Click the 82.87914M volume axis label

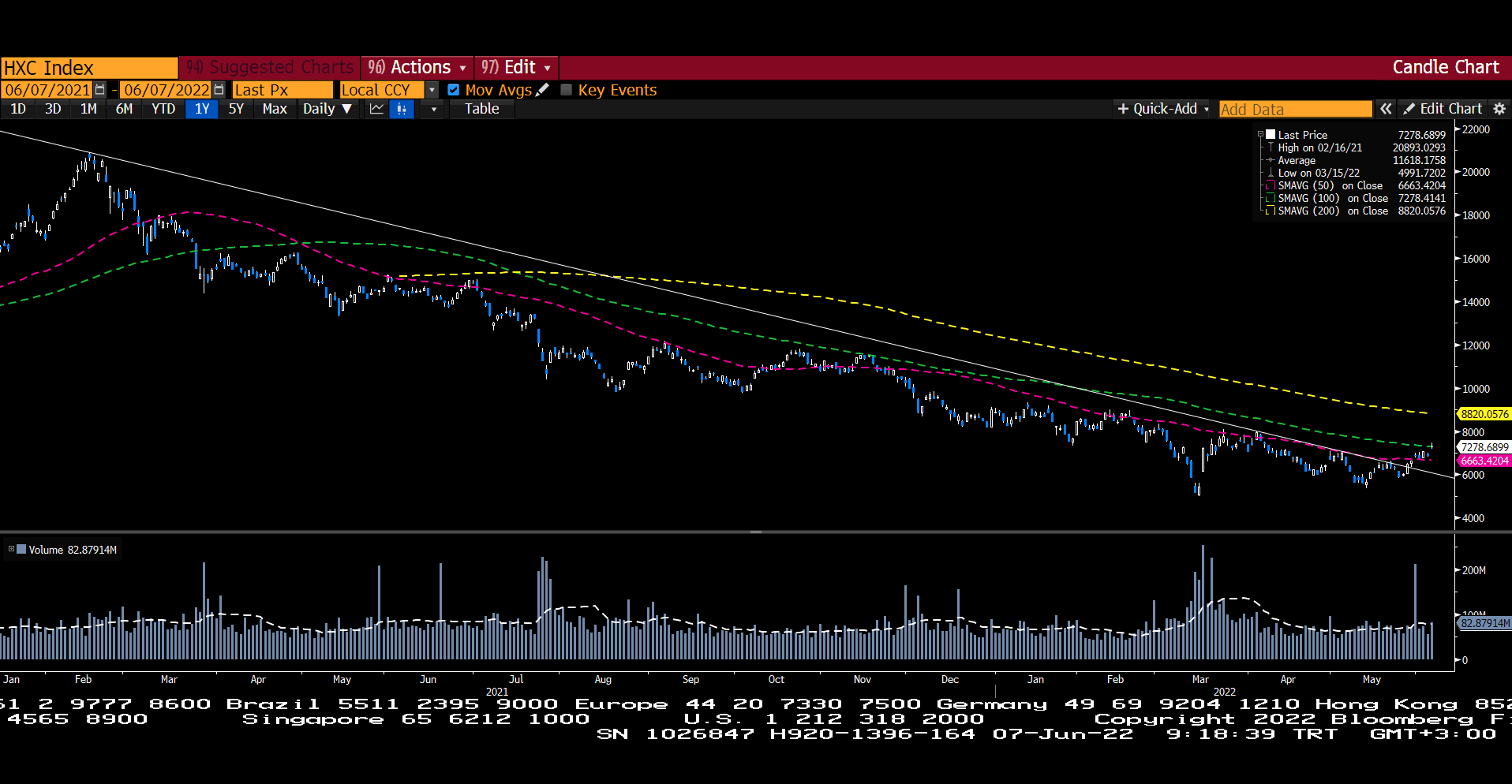click(1484, 623)
